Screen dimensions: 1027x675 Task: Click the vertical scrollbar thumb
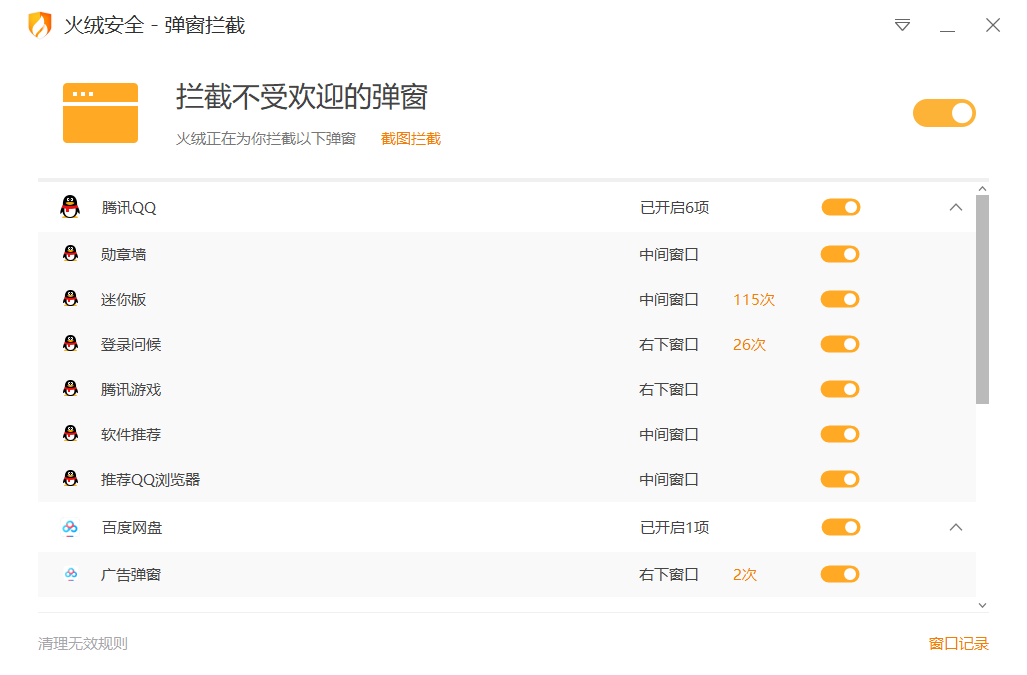coord(982,299)
